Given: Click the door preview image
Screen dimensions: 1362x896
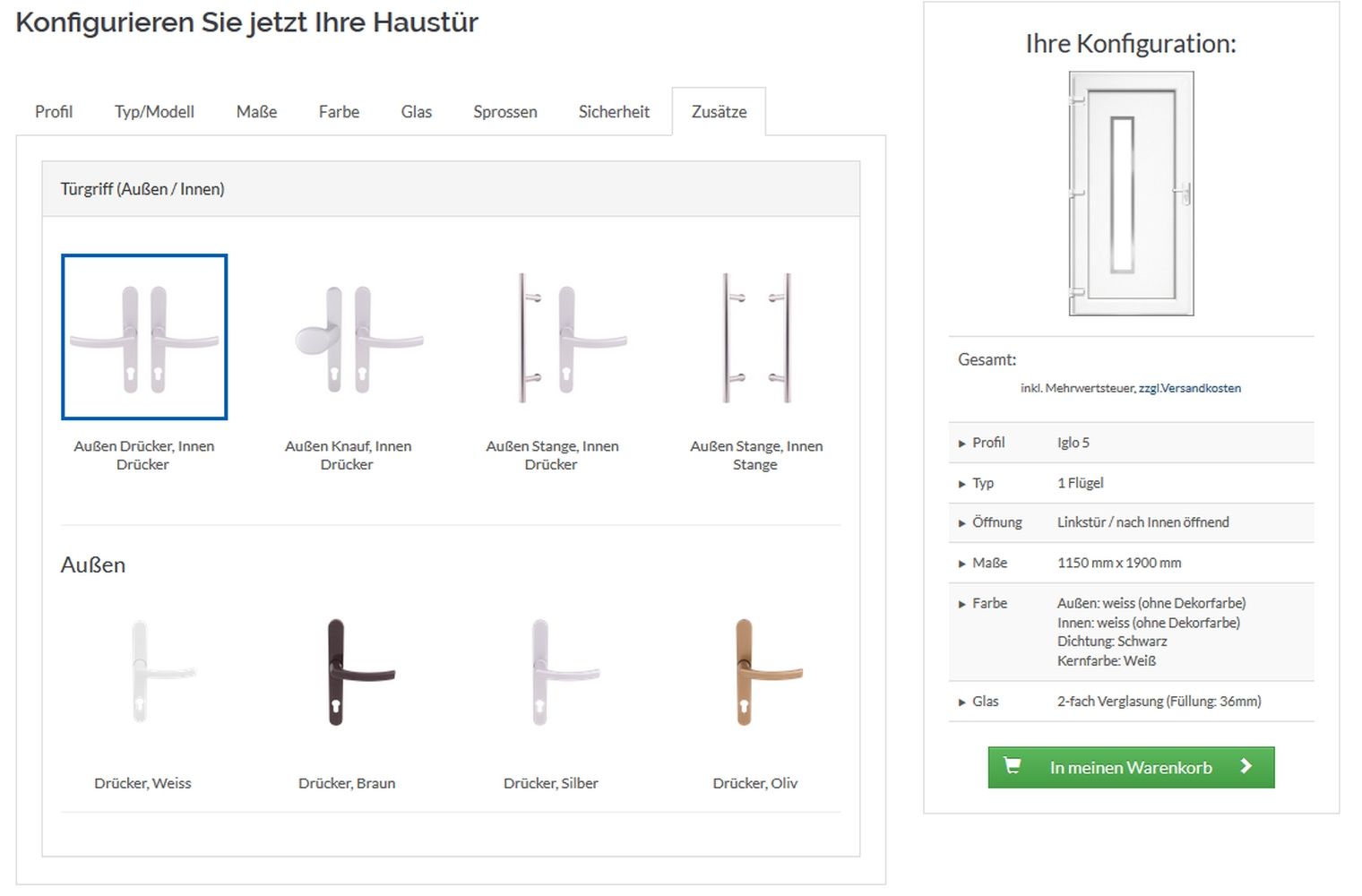Looking at the screenshot, I should click(1131, 194).
